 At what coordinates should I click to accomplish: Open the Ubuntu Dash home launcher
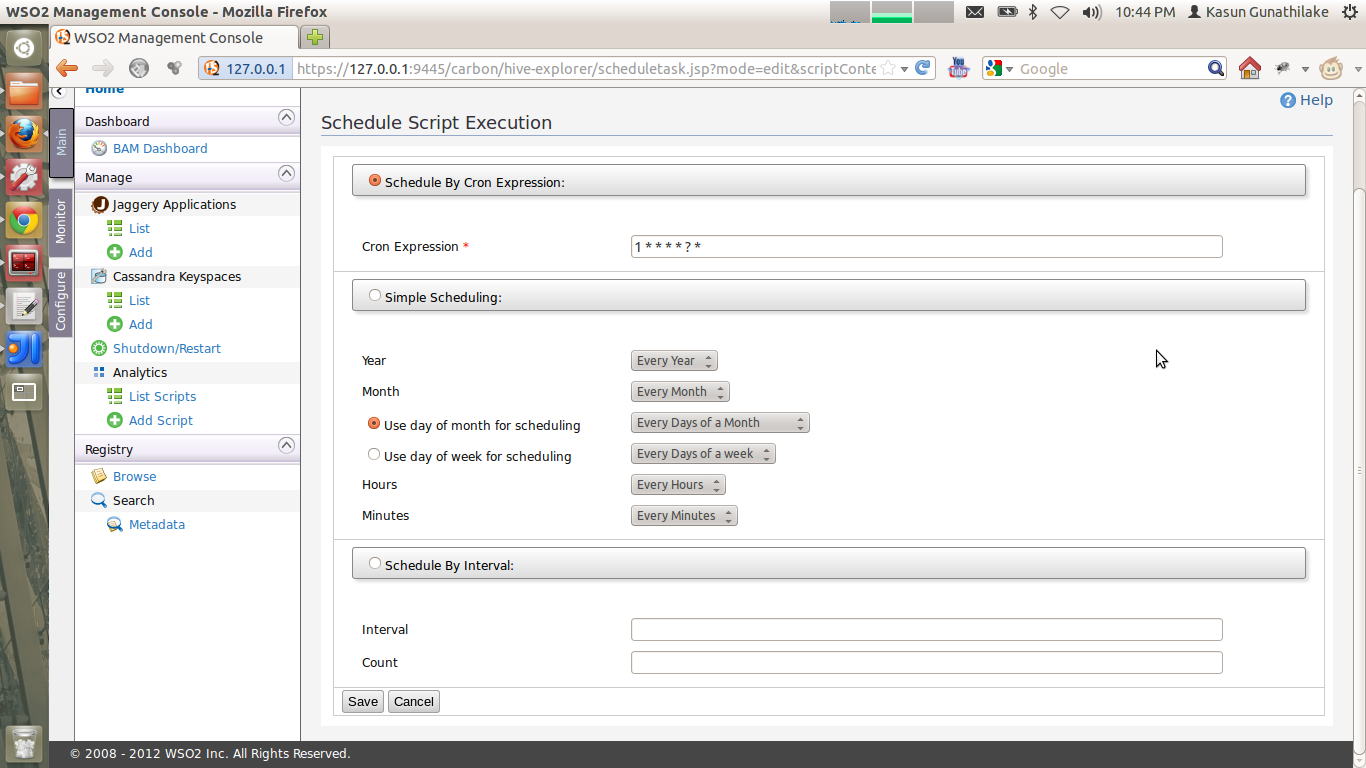[24, 47]
